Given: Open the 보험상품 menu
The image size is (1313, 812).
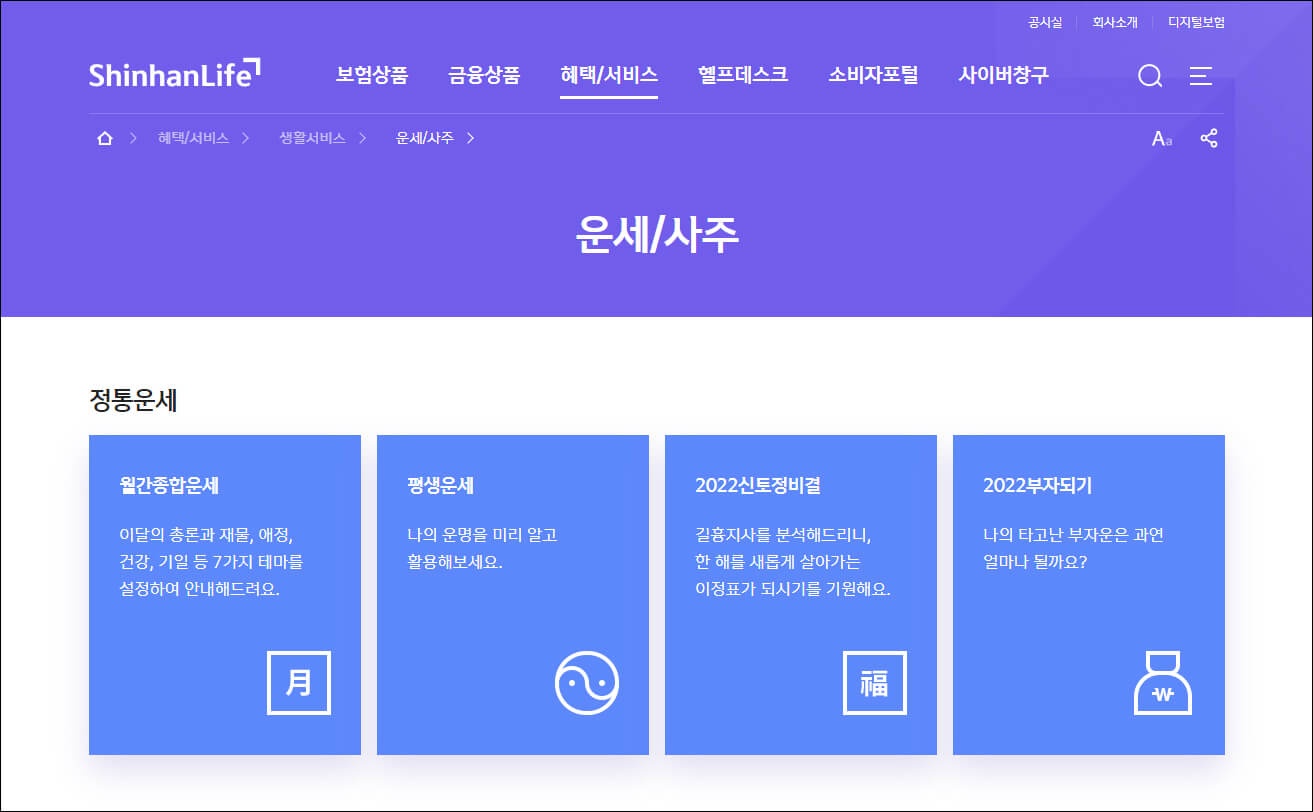Looking at the screenshot, I should (x=372, y=75).
